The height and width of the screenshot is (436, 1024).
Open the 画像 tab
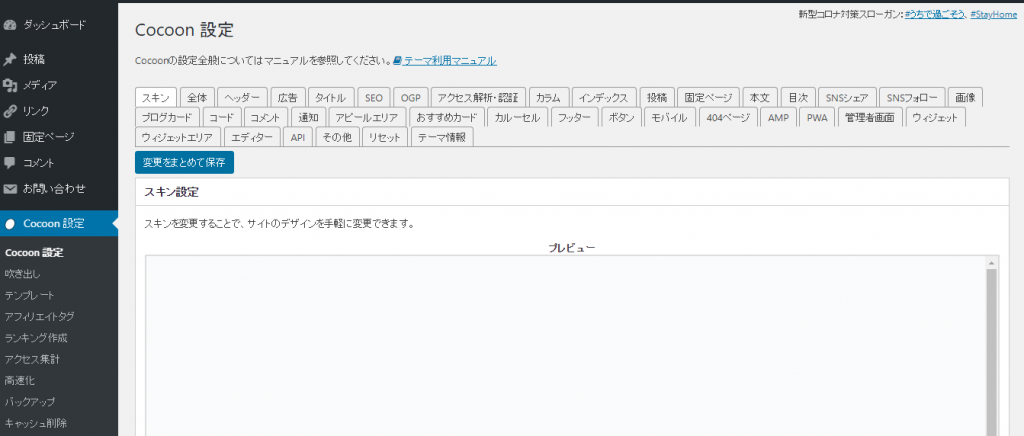(x=965, y=98)
